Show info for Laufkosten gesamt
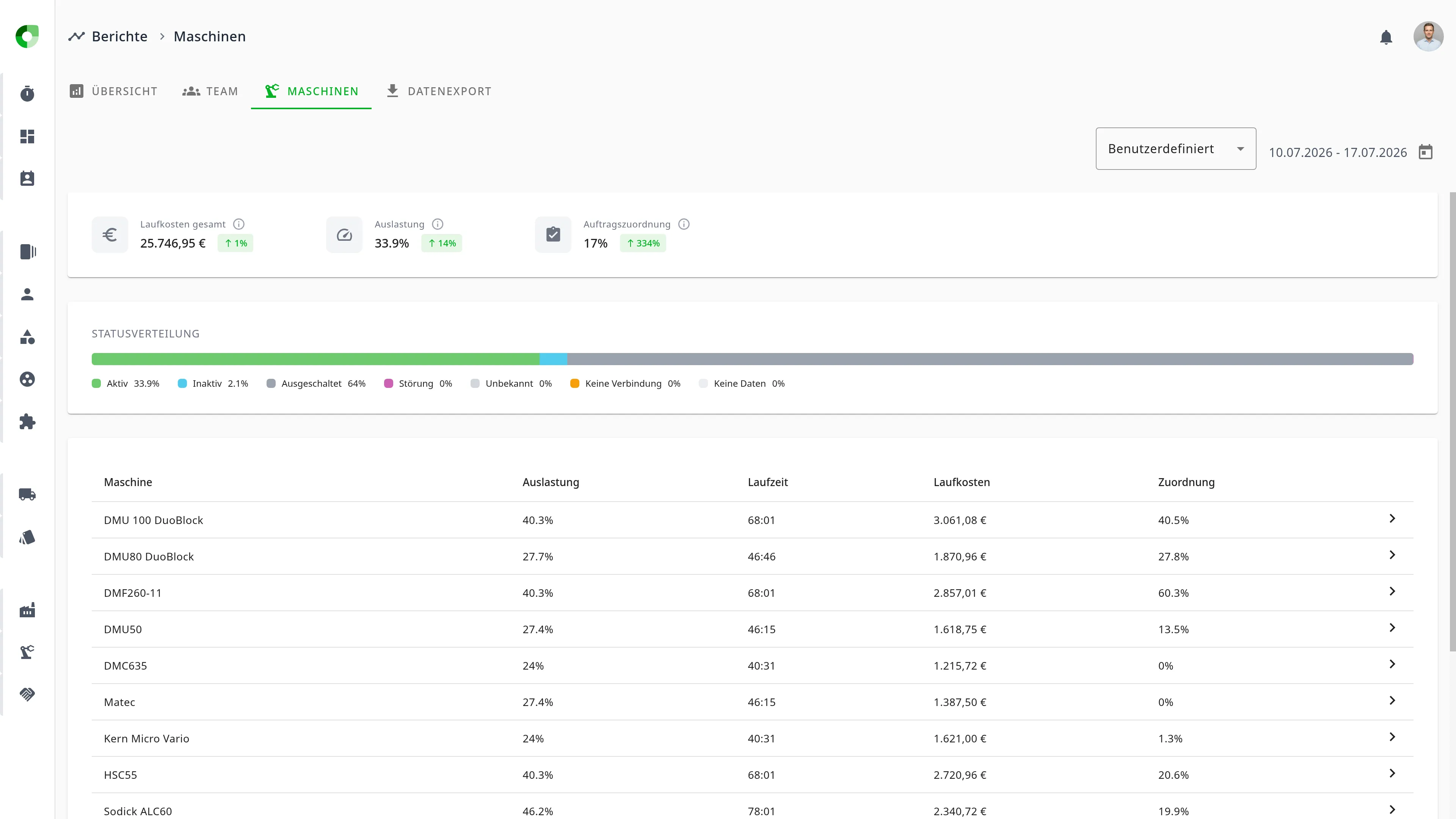The width and height of the screenshot is (1456, 819). [x=239, y=224]
